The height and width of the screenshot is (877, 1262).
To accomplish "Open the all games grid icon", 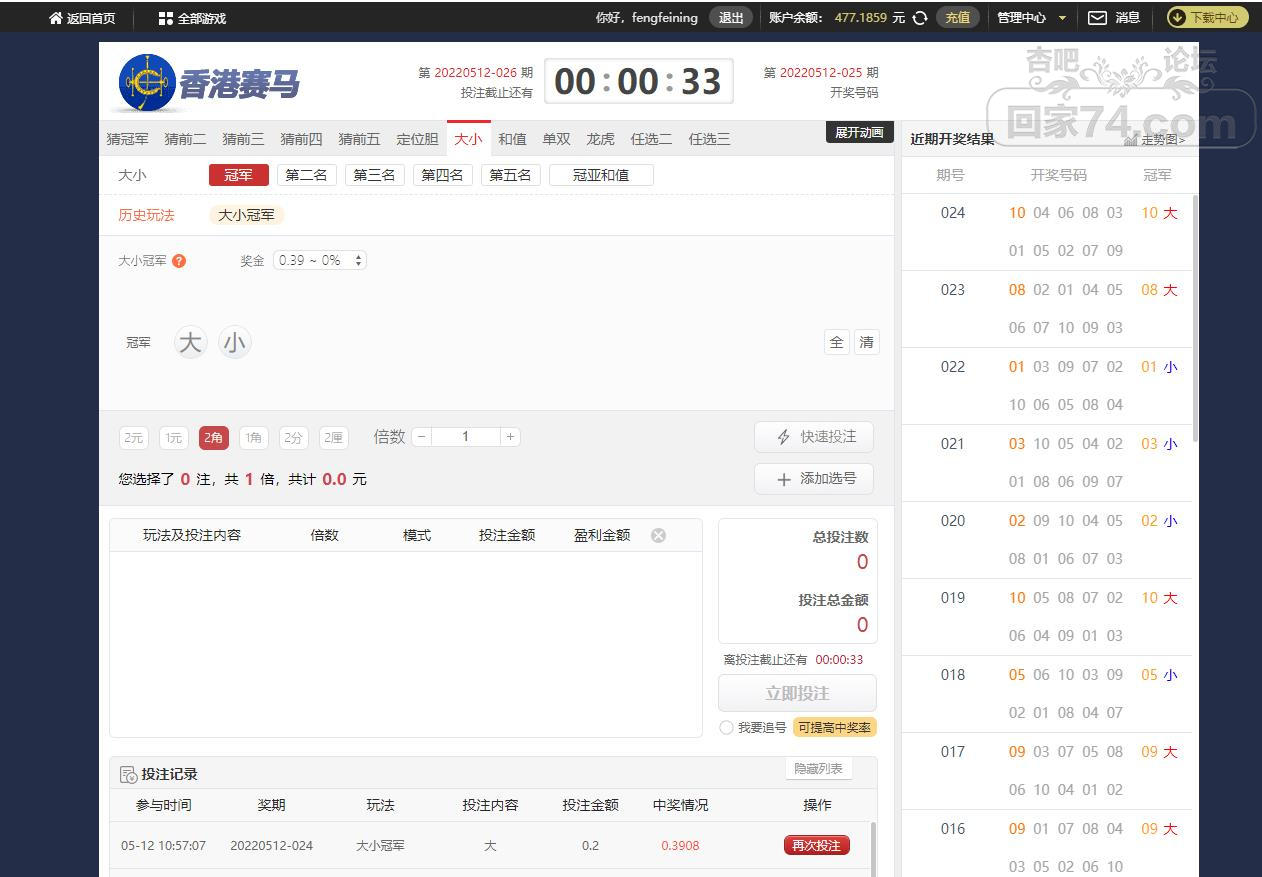I will 166,18.
